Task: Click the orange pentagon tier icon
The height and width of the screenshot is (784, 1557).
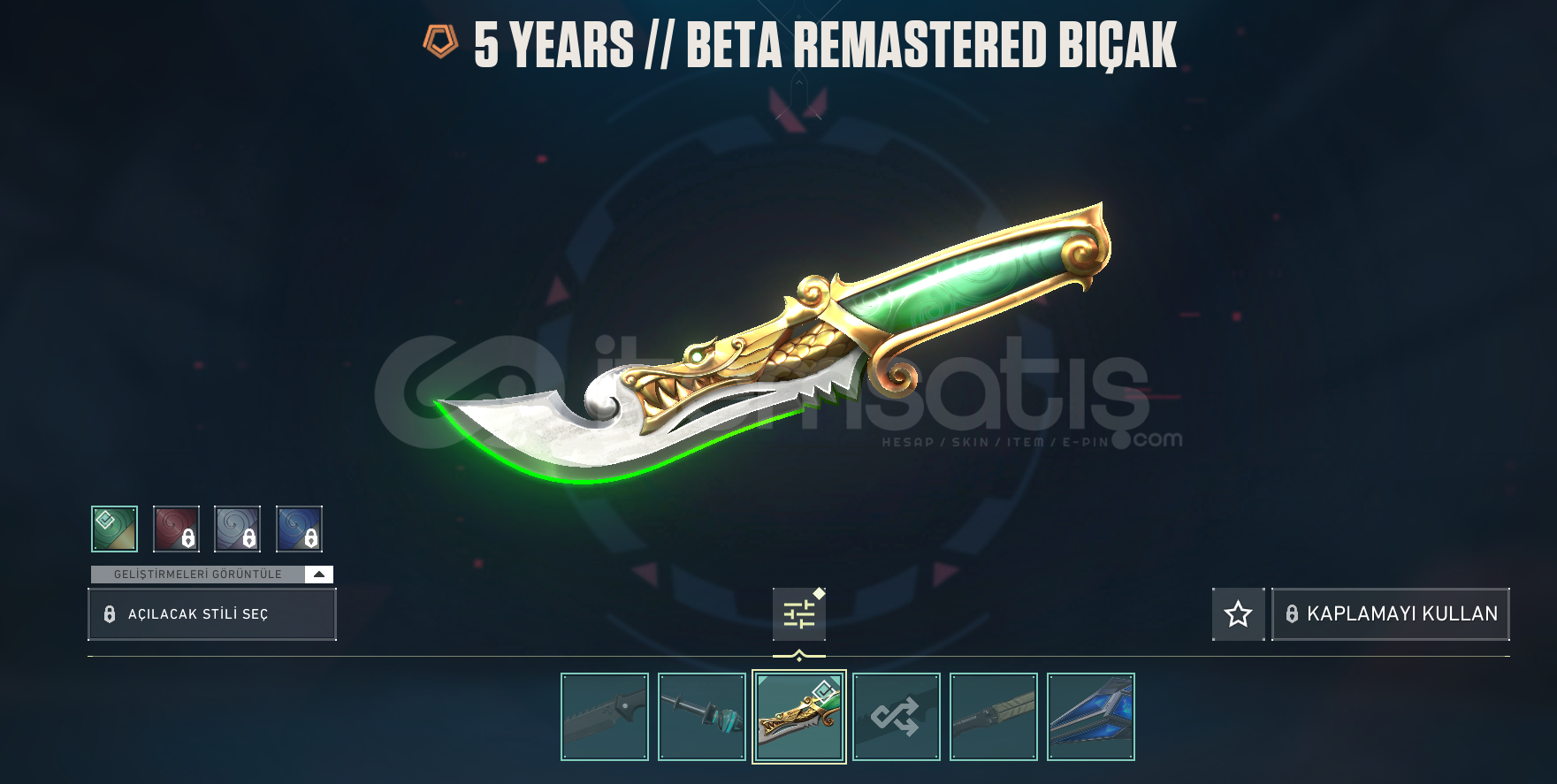Action: pyautogui.click(x=440, y=42)
